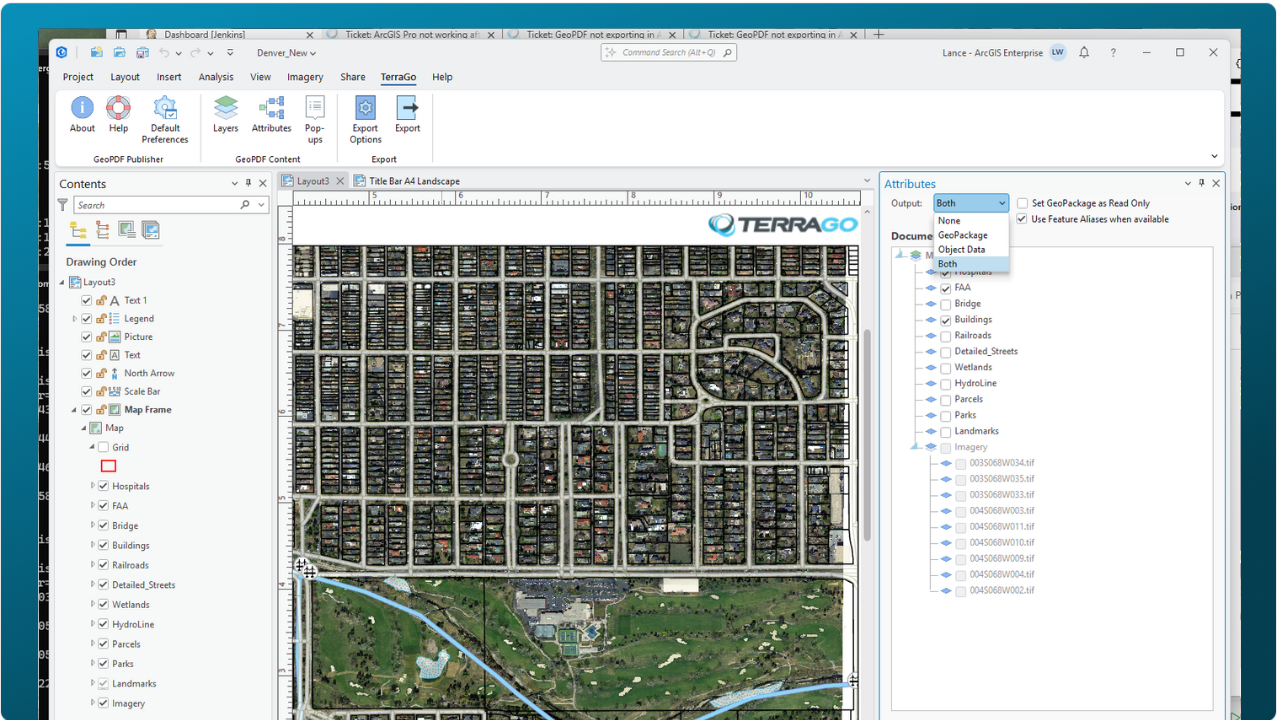Select GeoPackage from Output dropdown list

coord(962,235)
